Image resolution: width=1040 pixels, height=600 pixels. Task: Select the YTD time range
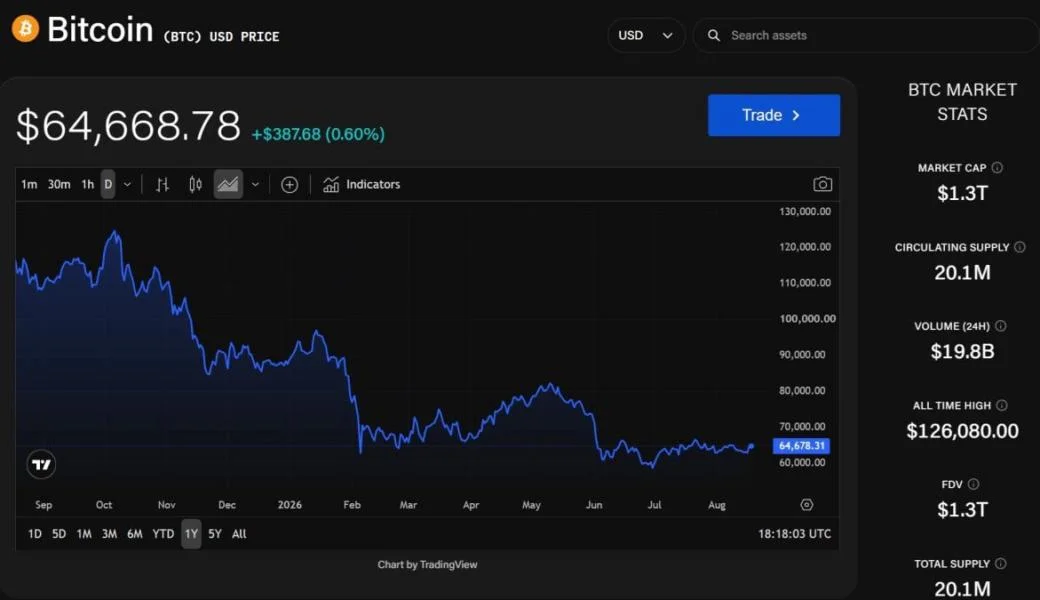point(163,534)
